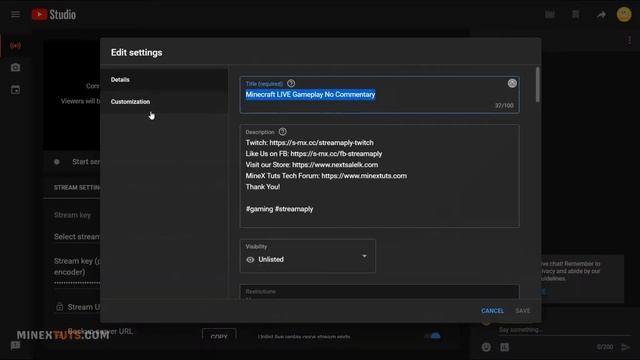The image size is (640, 360).
Task: Clear the title with the X icon
Action: 512,83
